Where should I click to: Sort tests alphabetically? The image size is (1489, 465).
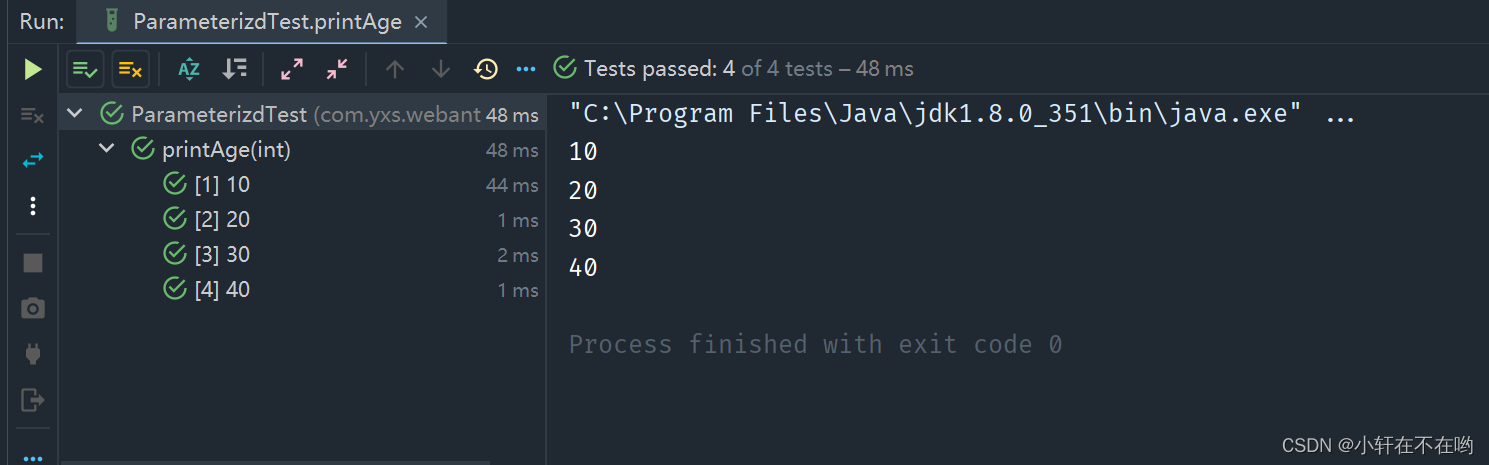189,69
